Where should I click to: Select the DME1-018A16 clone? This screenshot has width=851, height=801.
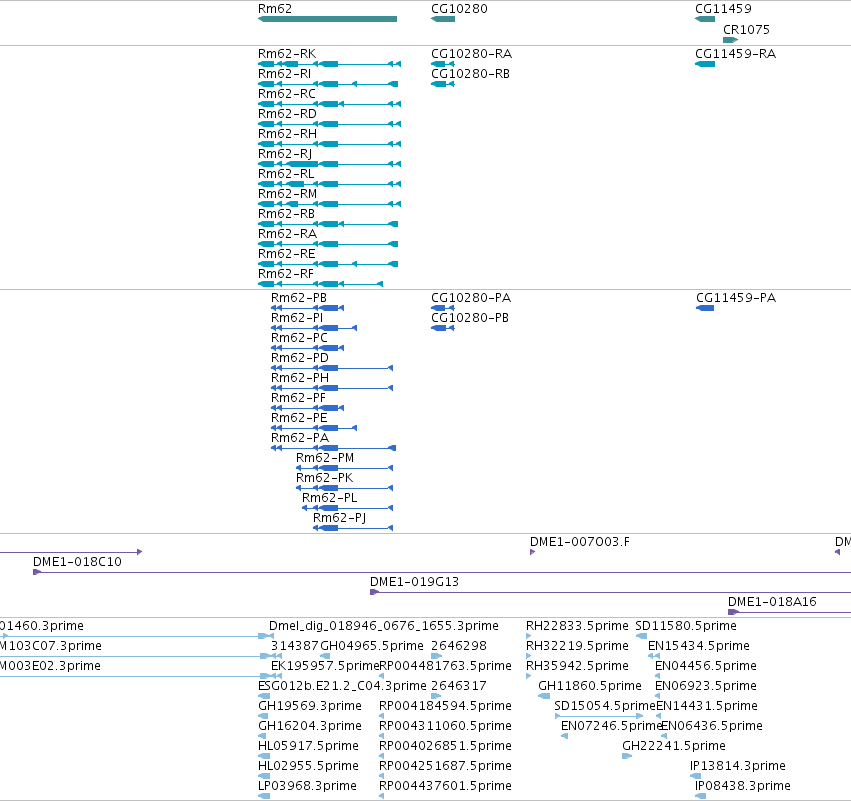pos(789,612)
